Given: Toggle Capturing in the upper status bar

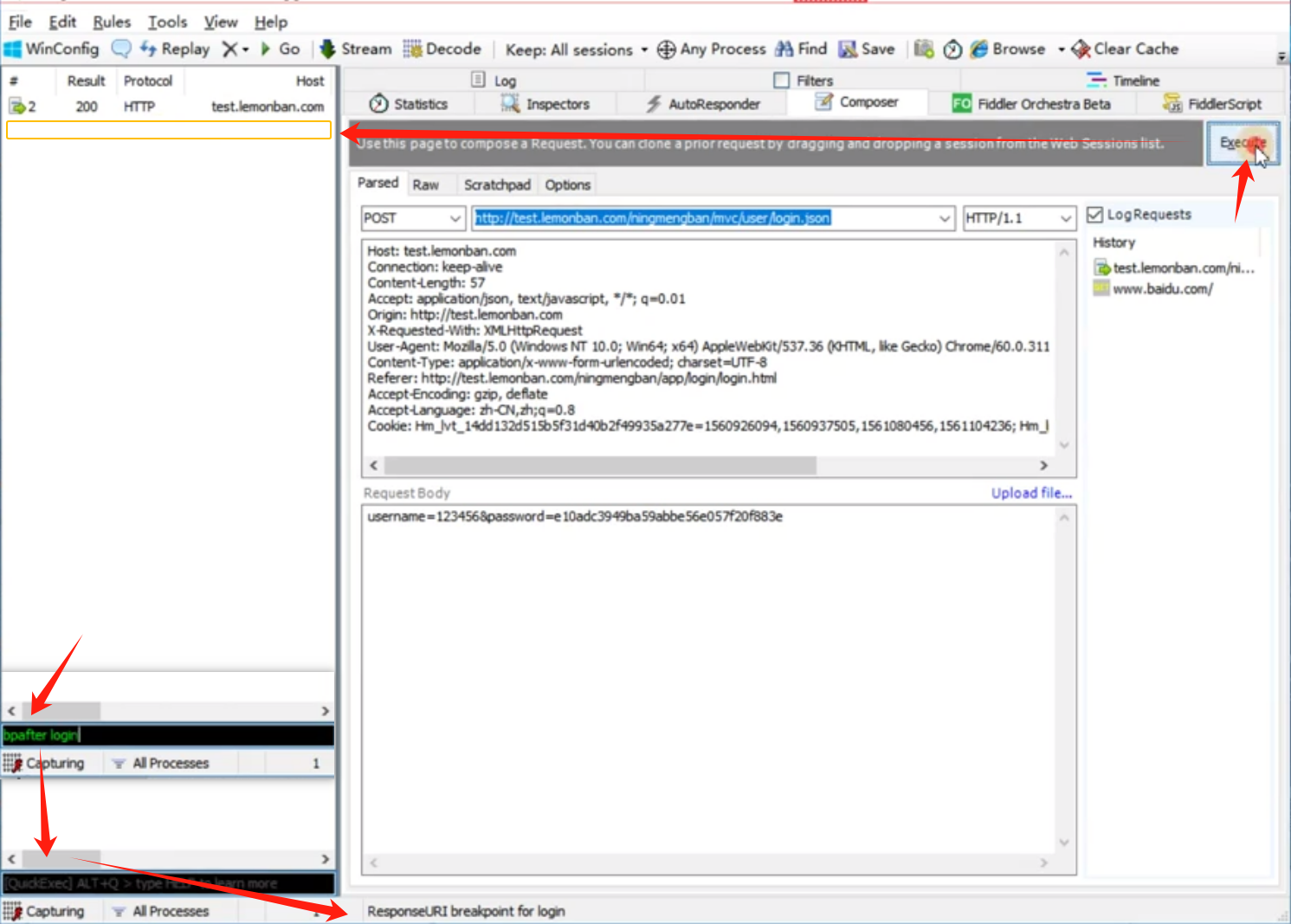Looking at the screenshot, I should click(45, 763).
